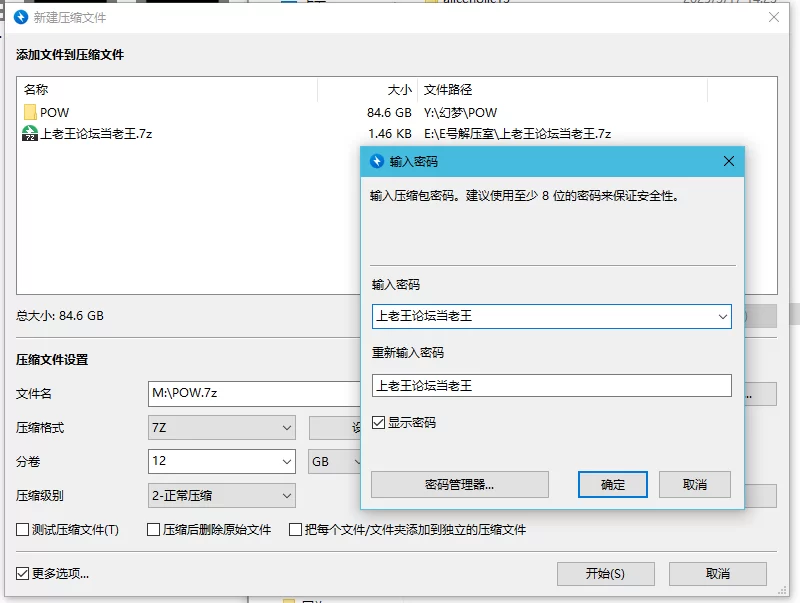Toggle the 显示密码 checkbox

click(378, 422)
